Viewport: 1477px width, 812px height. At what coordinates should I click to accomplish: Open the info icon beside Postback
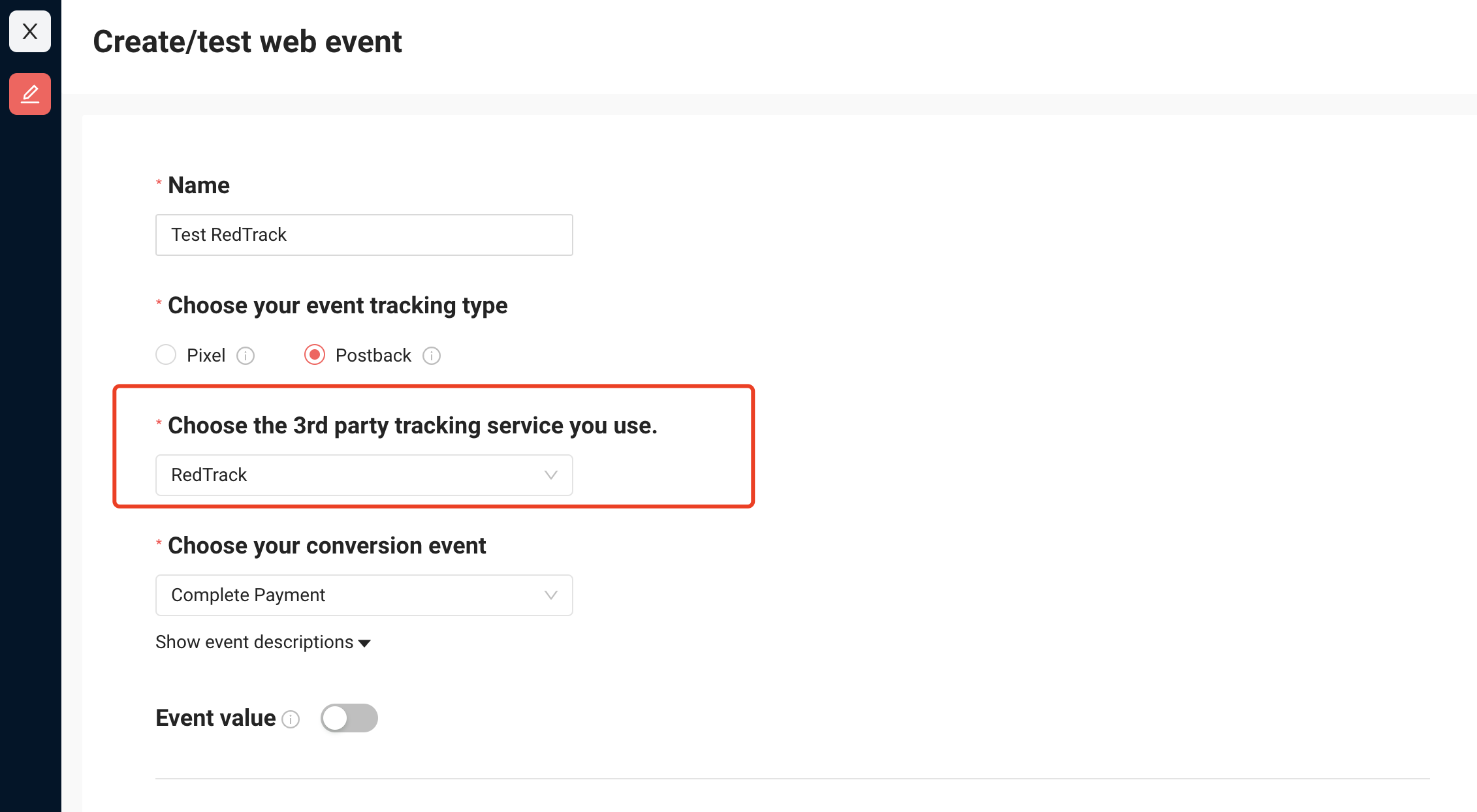point(432,356)
